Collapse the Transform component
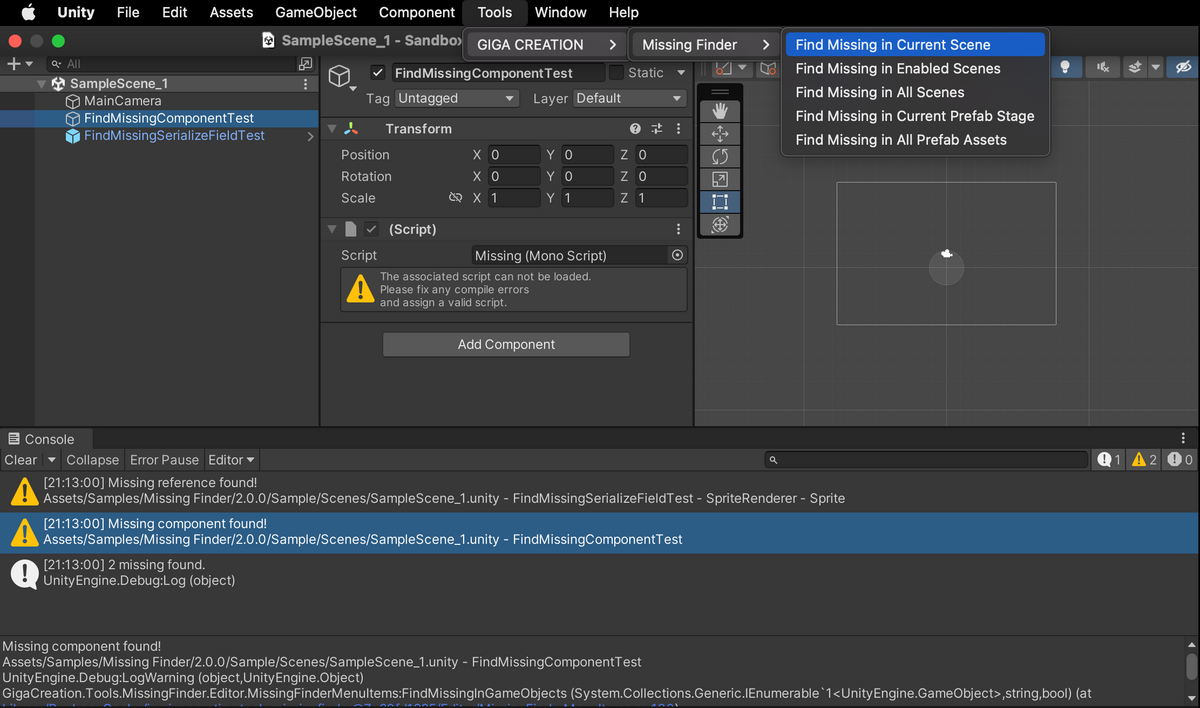This screenshot has width=1200, height=708. coord(332,128)
